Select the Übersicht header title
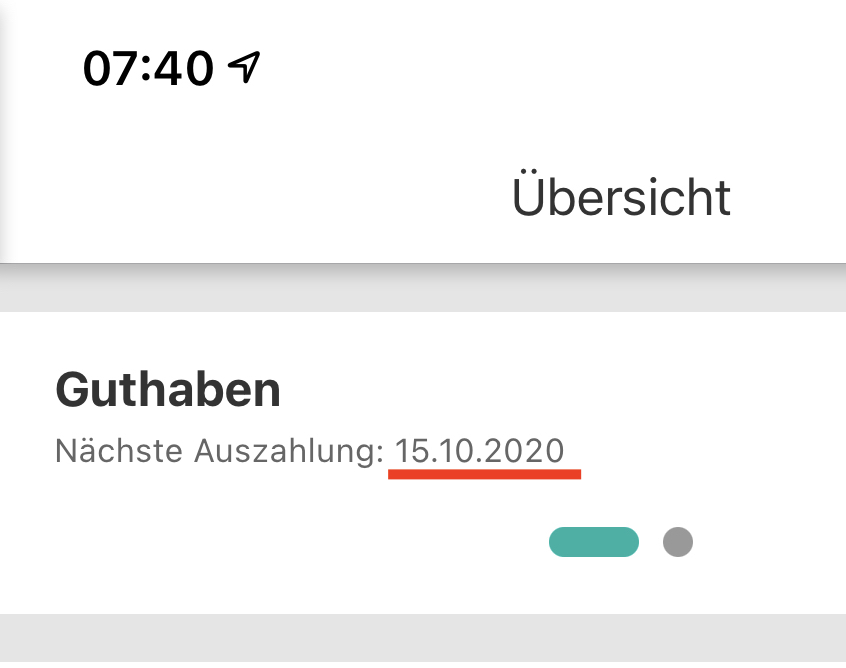Image resolution: width=846 pixels, height=668 pixels. point(621,196)
